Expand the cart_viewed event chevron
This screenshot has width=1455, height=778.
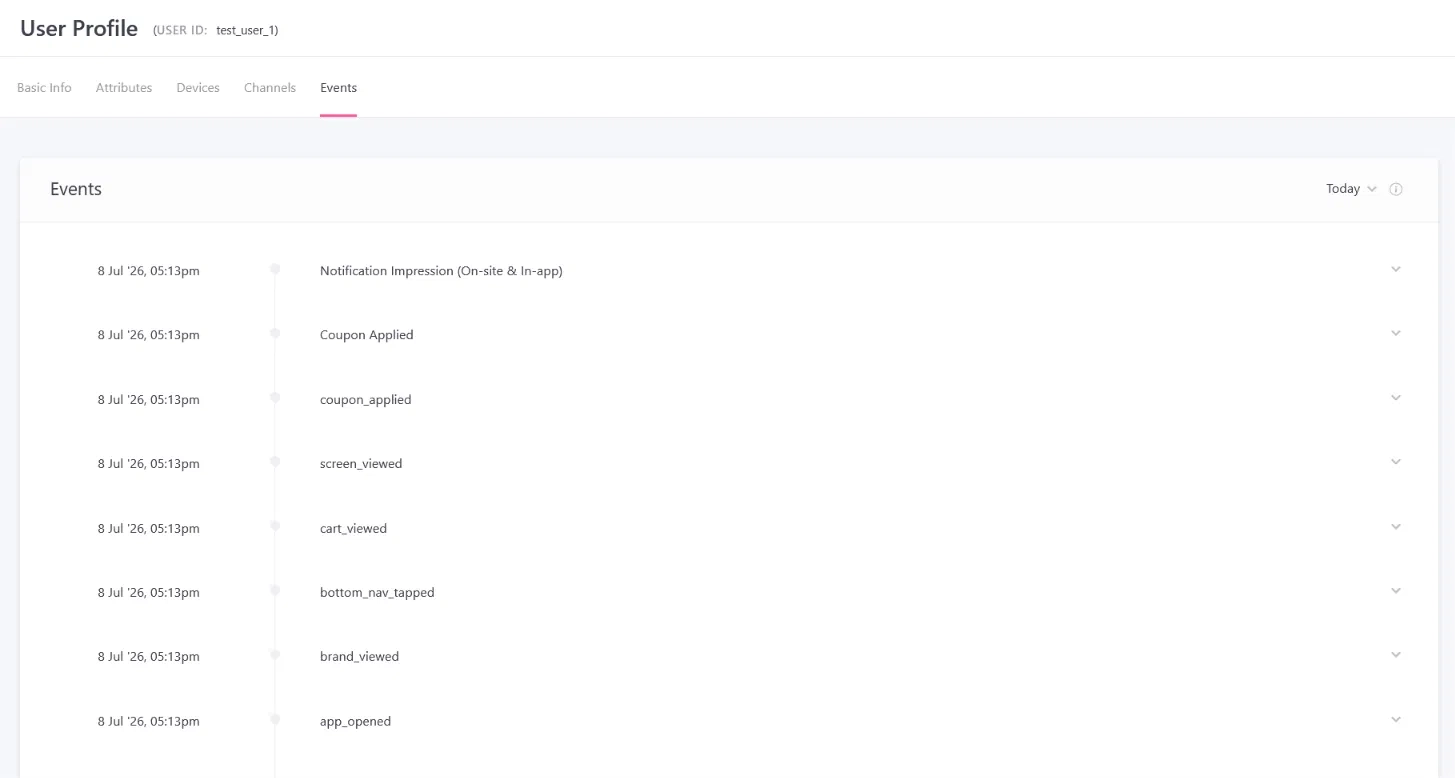click(1396, 527)
